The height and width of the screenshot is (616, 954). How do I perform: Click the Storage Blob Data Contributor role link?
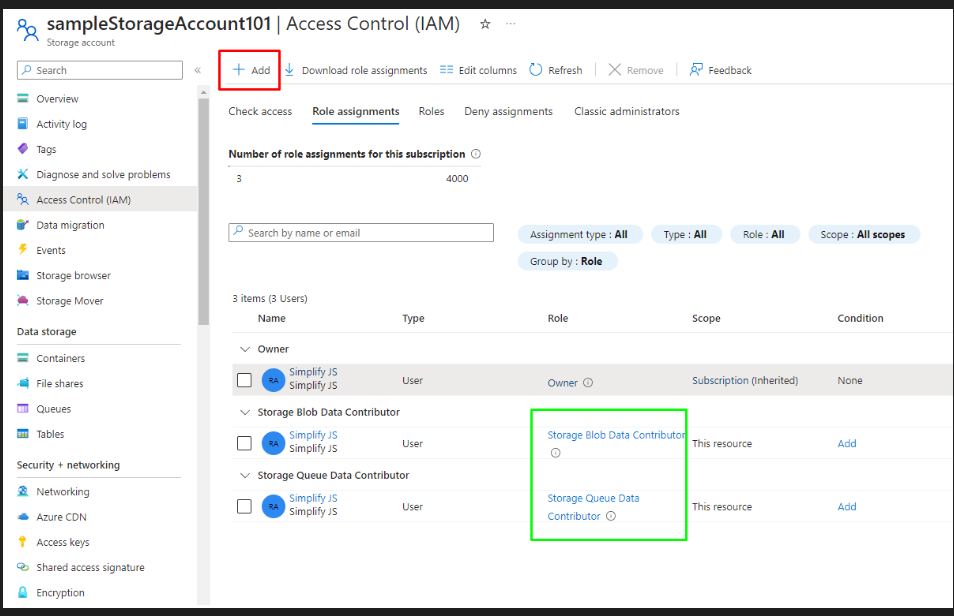tap(616, 435)
